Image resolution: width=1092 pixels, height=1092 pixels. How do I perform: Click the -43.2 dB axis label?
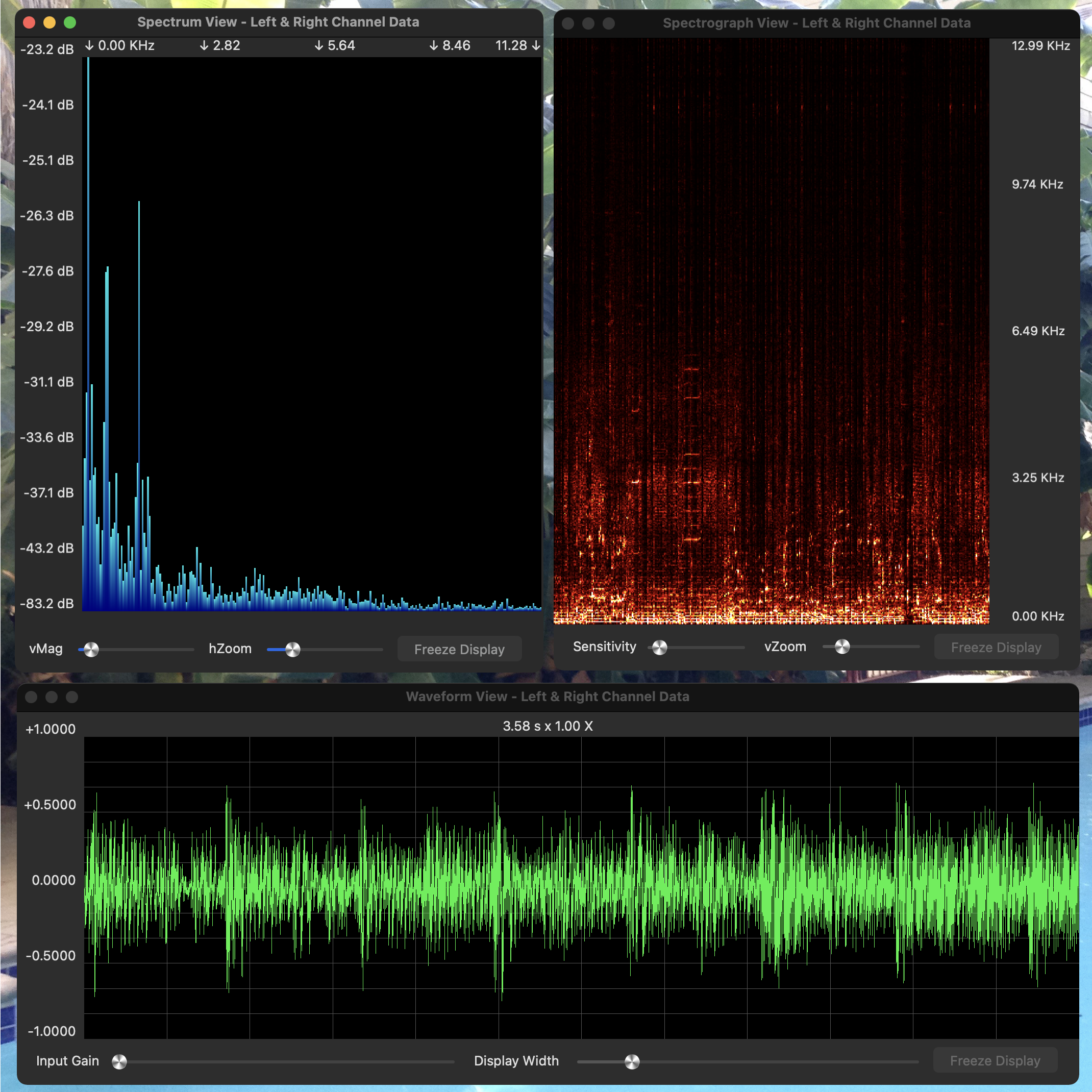47,548
